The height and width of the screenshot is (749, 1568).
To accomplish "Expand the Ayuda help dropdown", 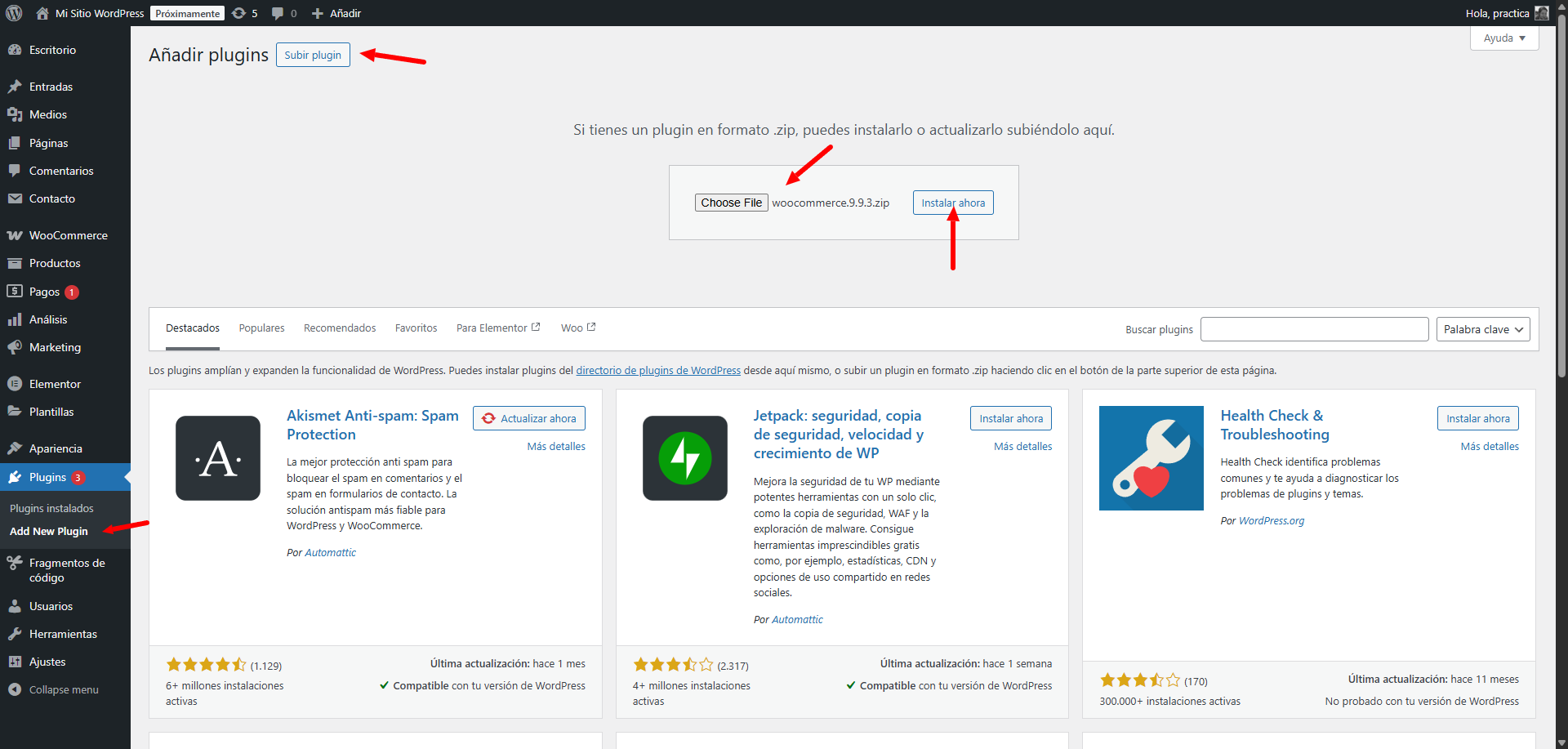I will click(x=1504, y=38).
